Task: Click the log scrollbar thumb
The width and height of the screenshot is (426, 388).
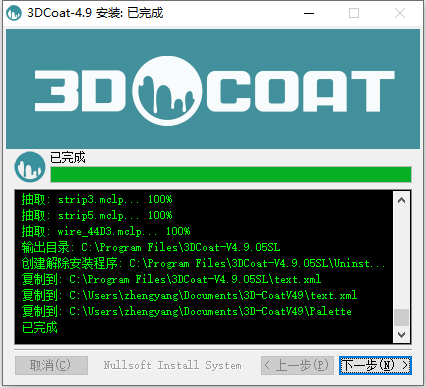Action: 402,317
